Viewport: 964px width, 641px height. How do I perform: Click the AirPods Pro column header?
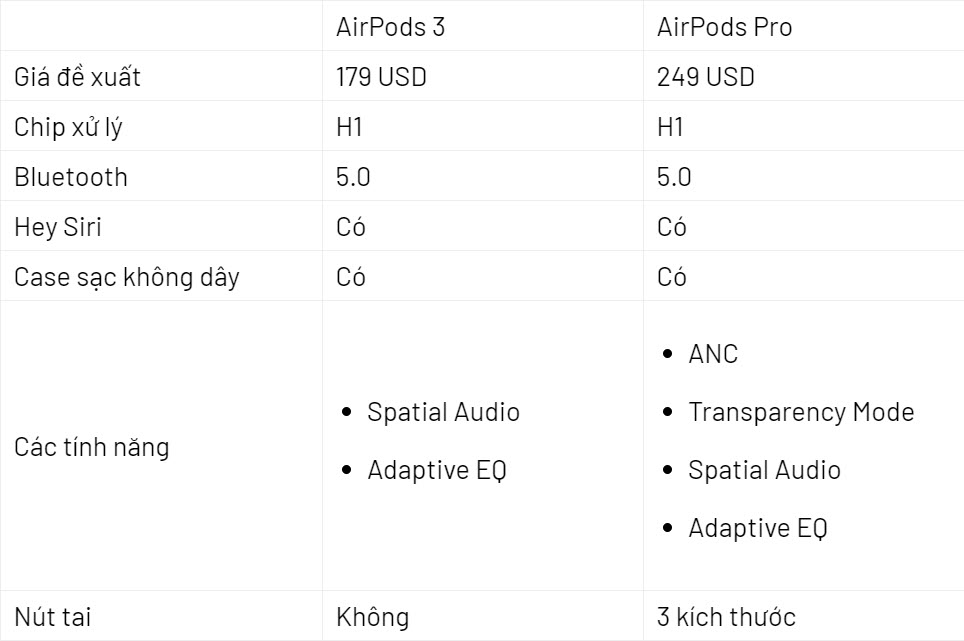pos(724,27)
